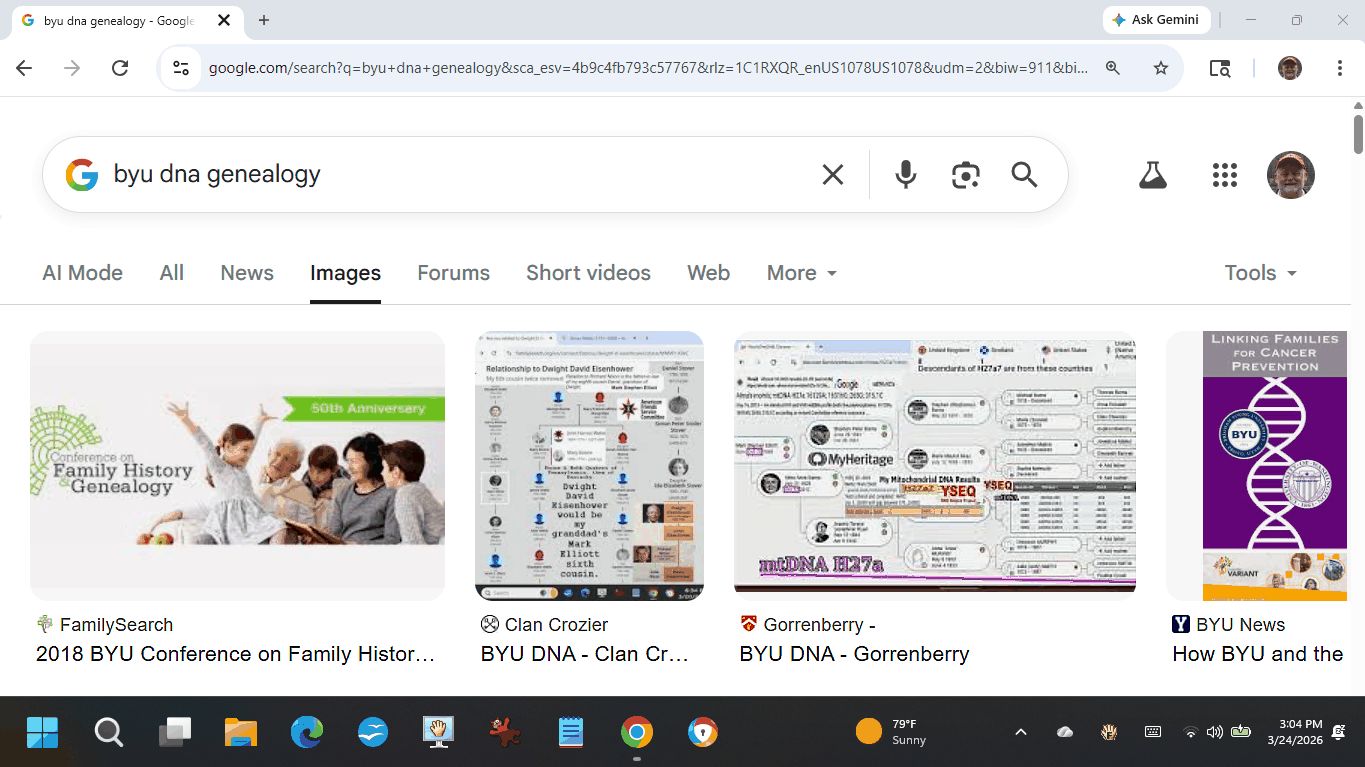
Task: Open Google Lens image search
Action: tap(965, 175)
